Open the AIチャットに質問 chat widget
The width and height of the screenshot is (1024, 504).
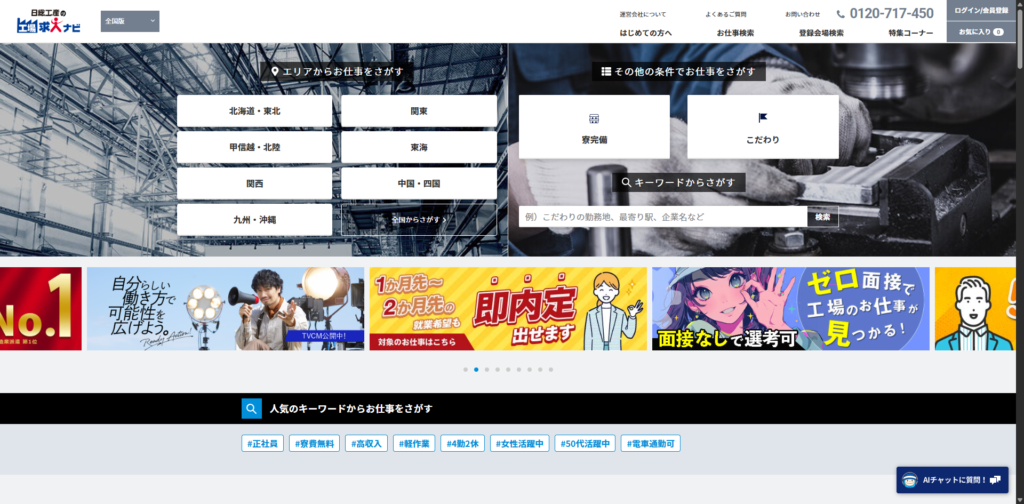(x=951, y=480)
